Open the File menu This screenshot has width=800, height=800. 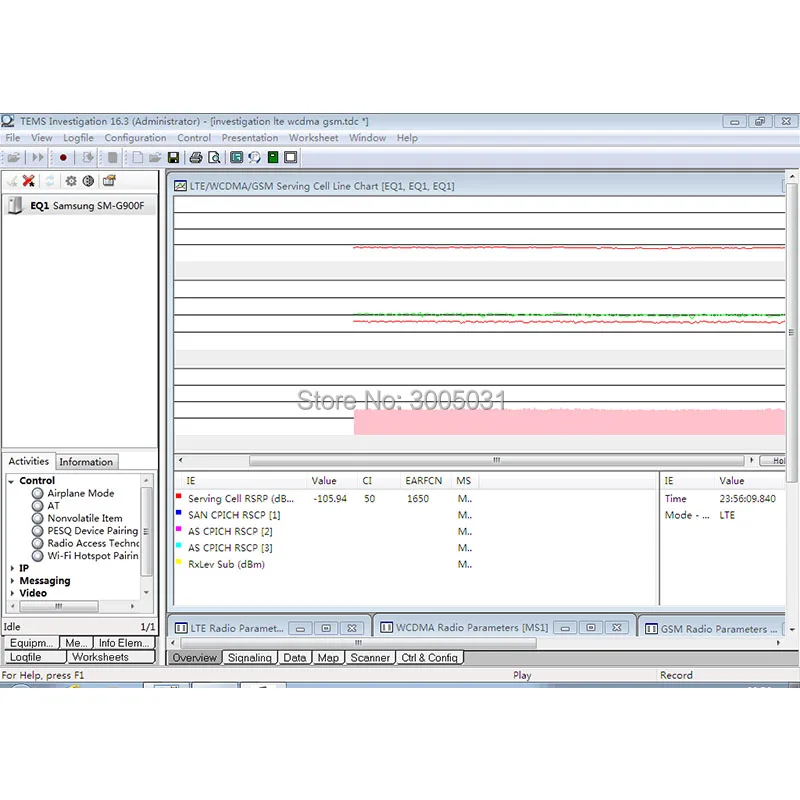[x=13, y=138]
